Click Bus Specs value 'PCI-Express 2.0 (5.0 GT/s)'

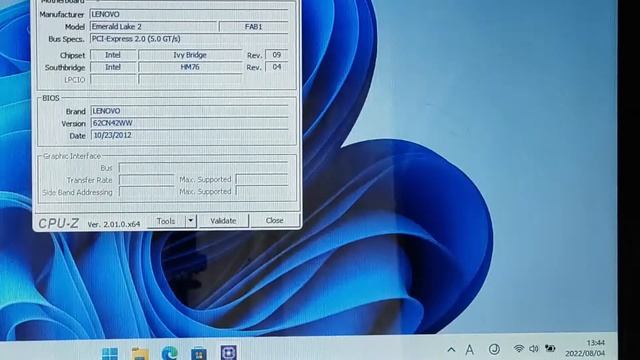[x=189, y=39]
